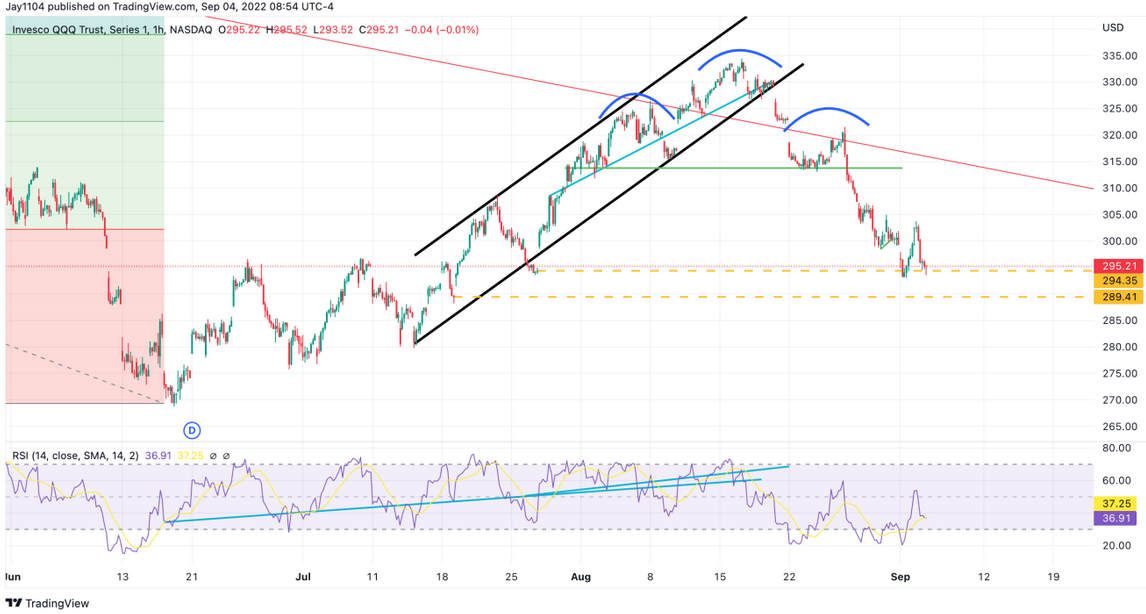Image resolution: width=1146 pixels, height=614 pixels.
Task: Click the dividend "D" marker on the chart
Action: (191, 431)
